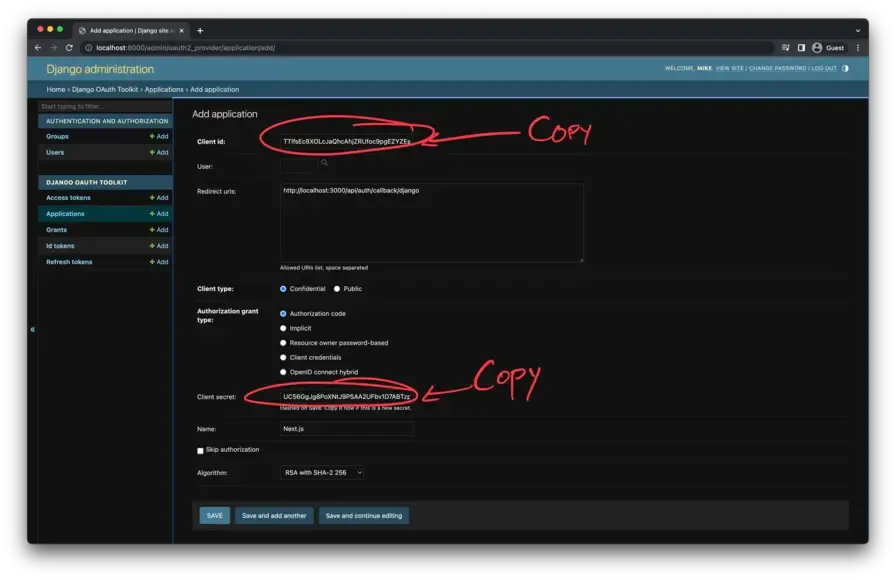Add a new Id token via plus link

(x=159, y=246)
